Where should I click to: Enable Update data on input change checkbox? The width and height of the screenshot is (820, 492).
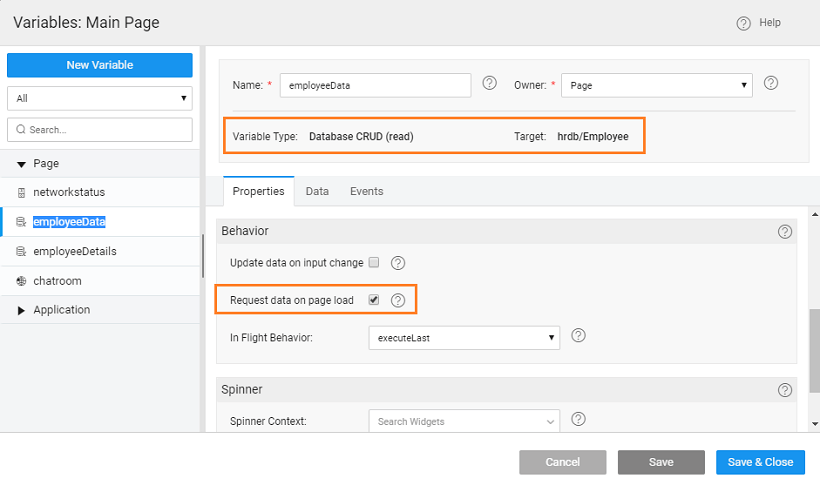coord(374,263)
